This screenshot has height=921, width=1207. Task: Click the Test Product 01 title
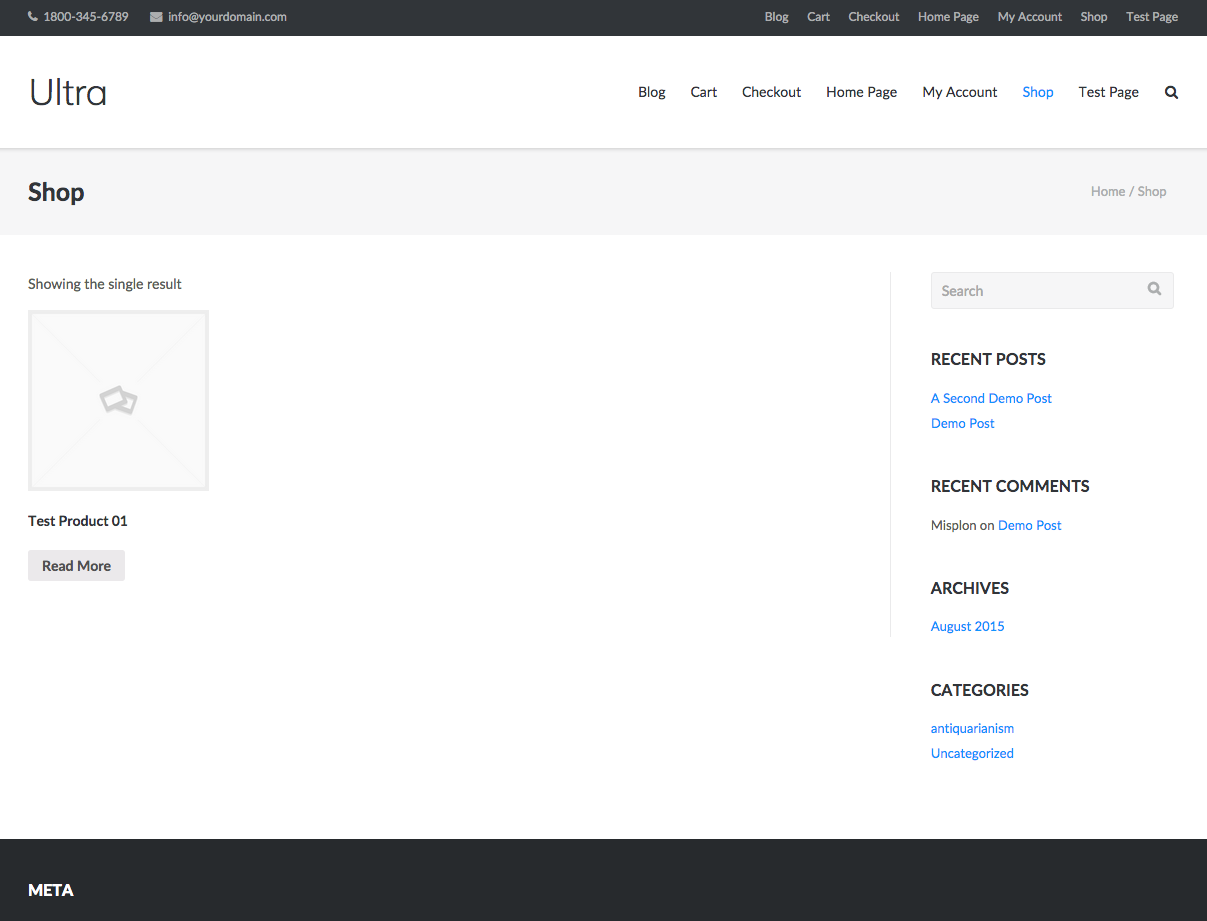click(x=78, y=521)
